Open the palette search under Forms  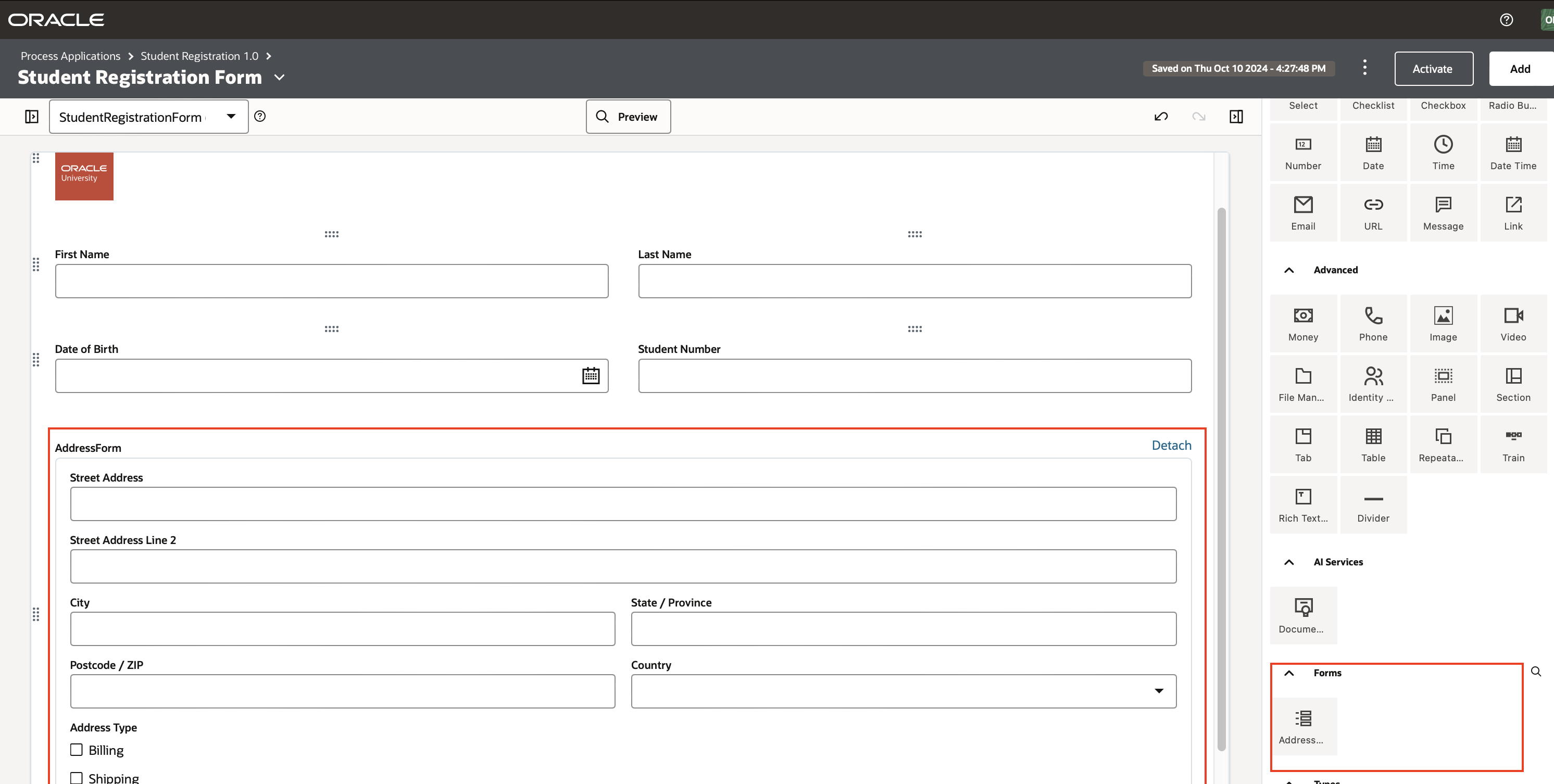coord(1536,671)
